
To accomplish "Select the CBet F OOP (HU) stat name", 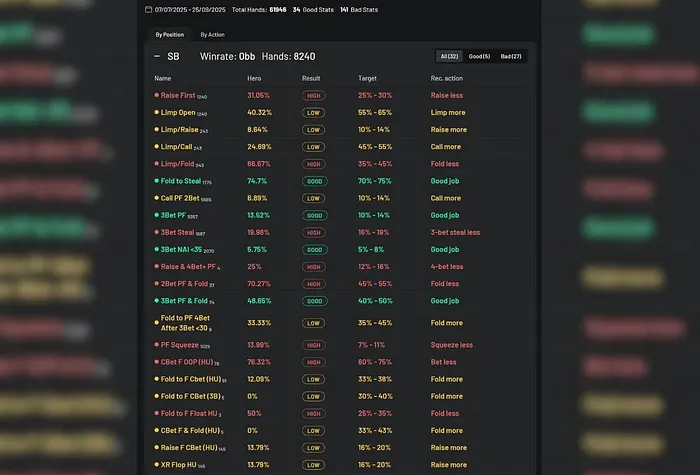I will coord(187,362).
